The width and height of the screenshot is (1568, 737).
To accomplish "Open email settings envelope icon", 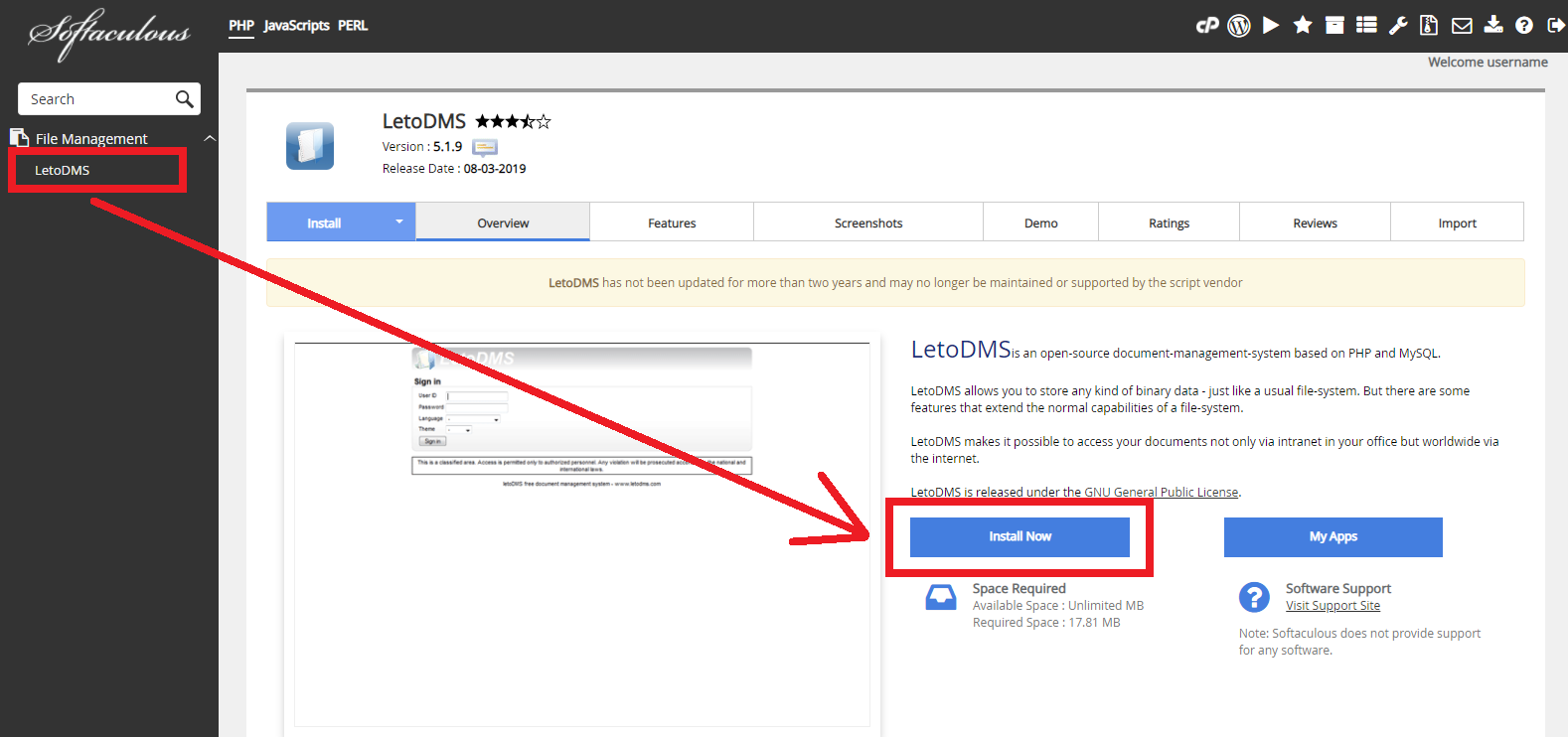I will [1462, 26].
